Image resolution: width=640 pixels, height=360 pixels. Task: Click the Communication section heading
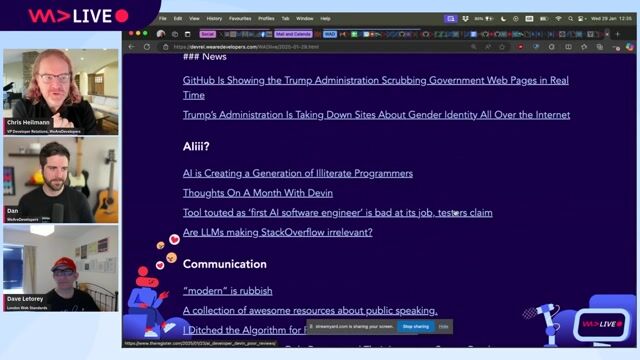coord(225,264)
